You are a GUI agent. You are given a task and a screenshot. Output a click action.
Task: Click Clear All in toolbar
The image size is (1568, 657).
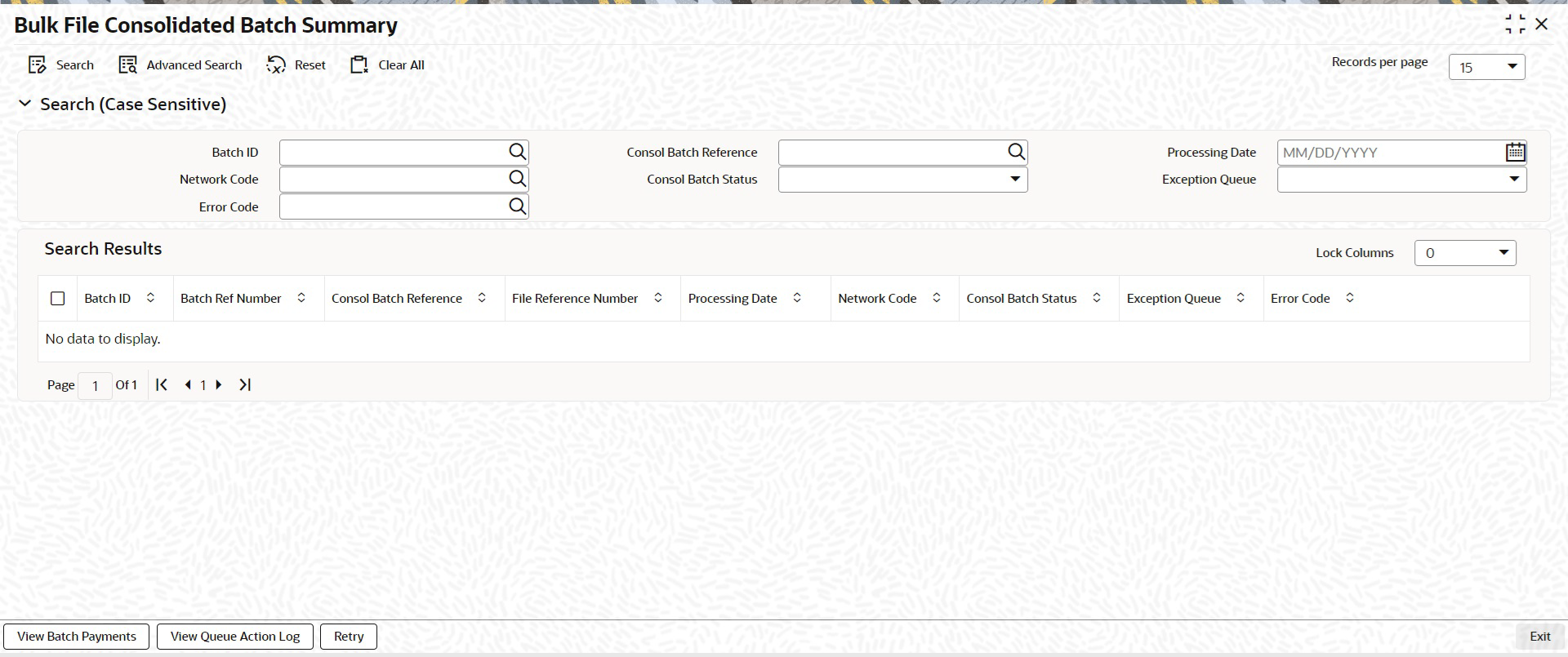pos(388,65)
